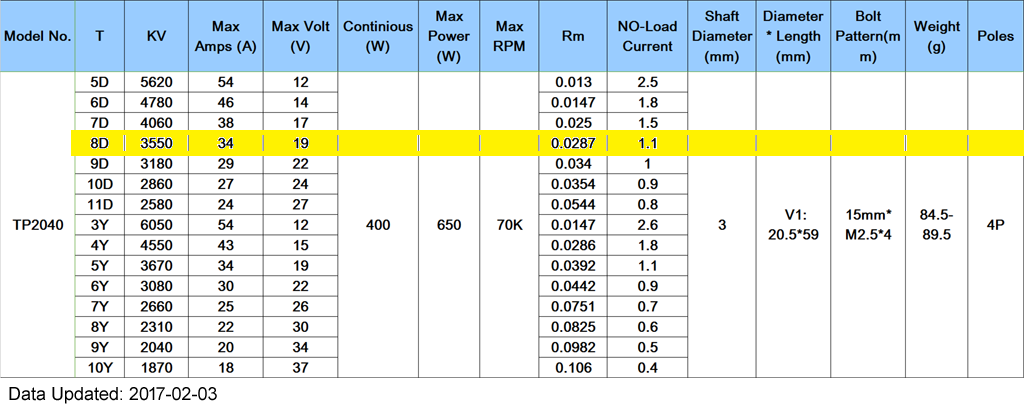Click the "8Y" winding cell
This screenshot has height=408, width=1024.
pyautogui.click(x=99, y=326)
